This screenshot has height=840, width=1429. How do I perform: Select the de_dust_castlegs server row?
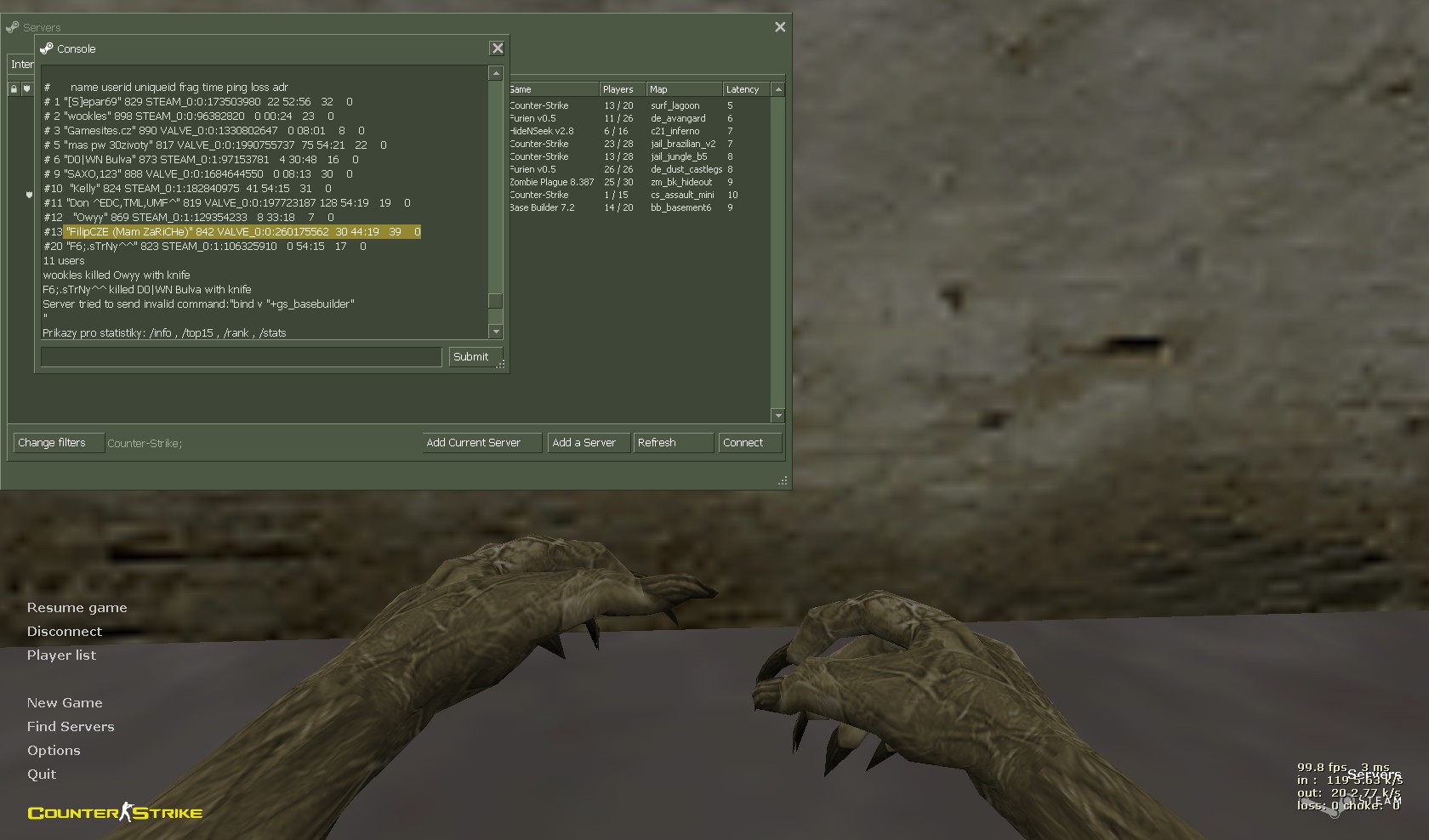[x=640, y=169]
